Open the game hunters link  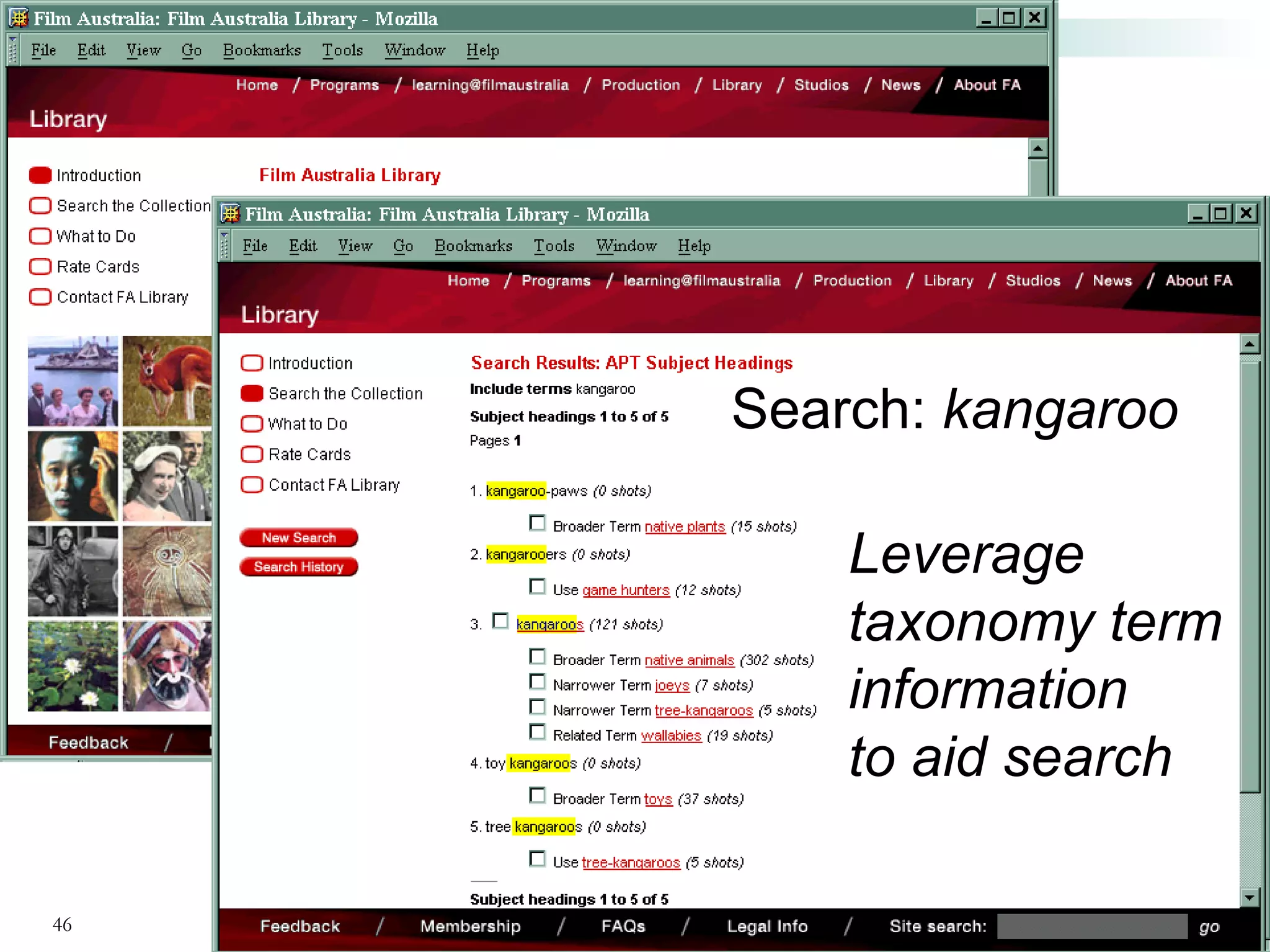click(626, 590)
